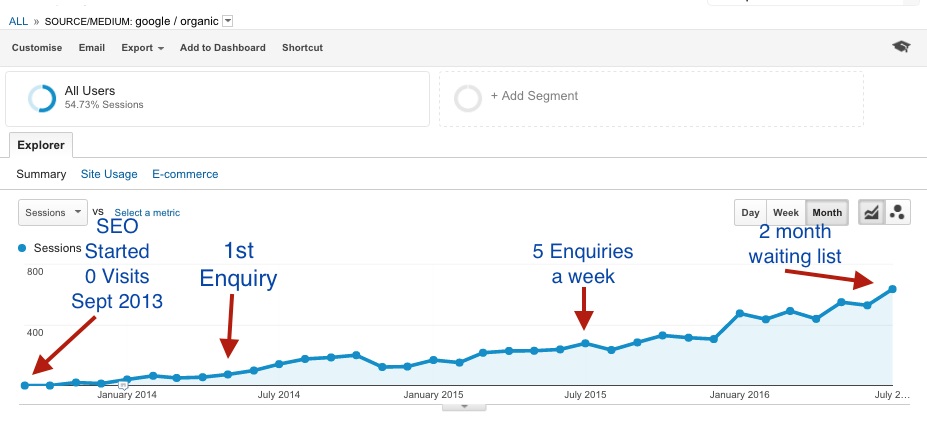Click the ALL breadcrumb link
This screenshot has width=927, height=425.
(x=18, y=21)
